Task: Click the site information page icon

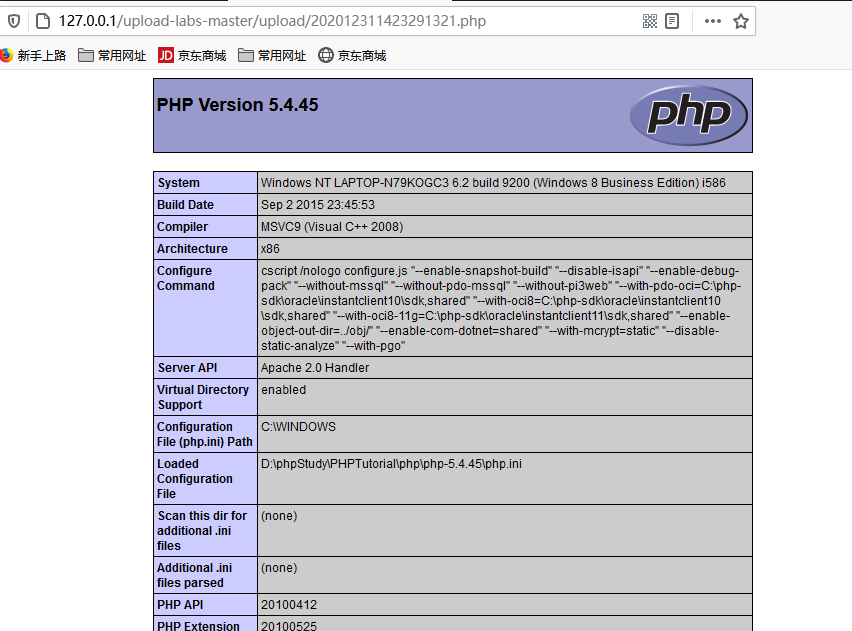Action: click(x=43, y=21)
